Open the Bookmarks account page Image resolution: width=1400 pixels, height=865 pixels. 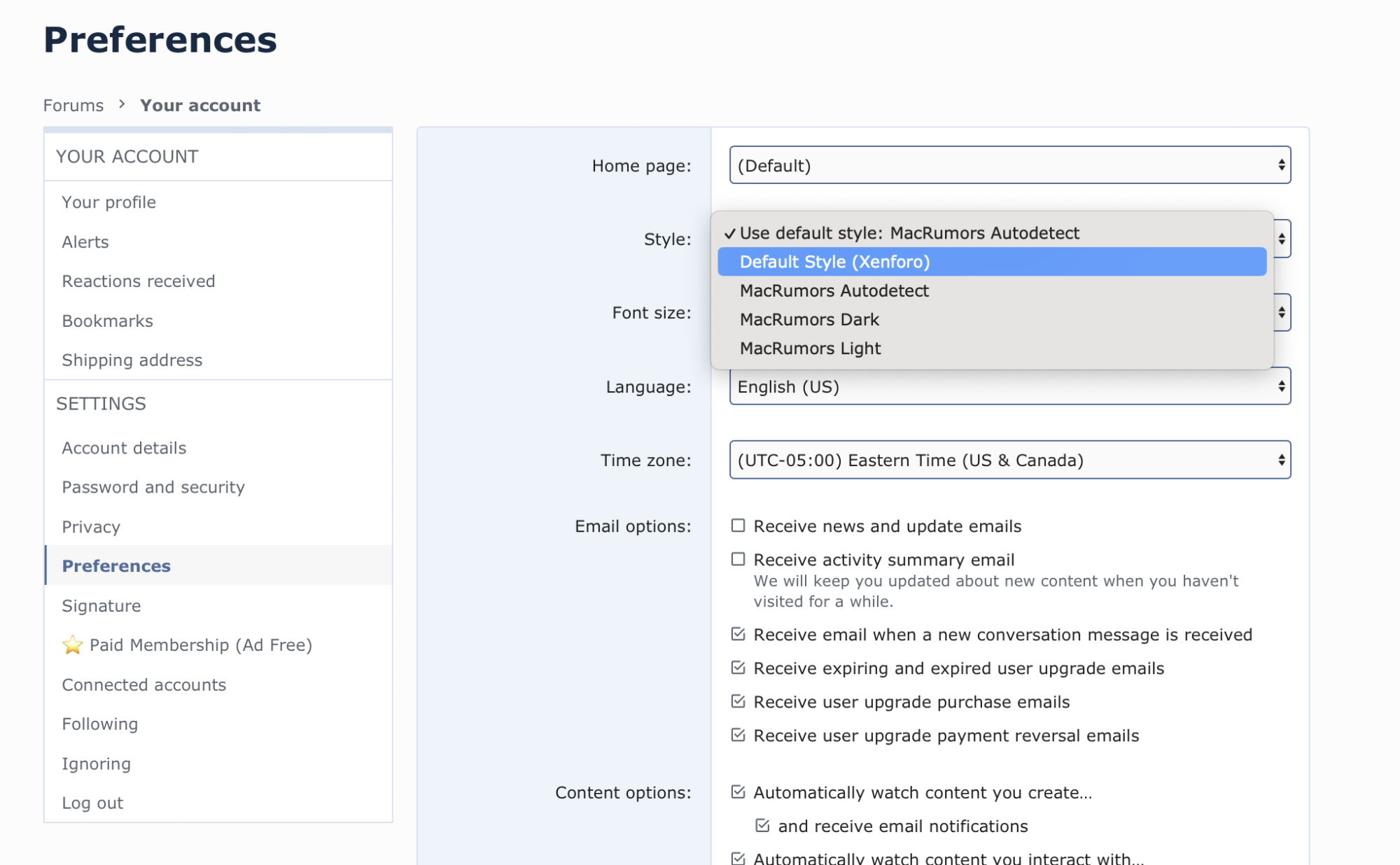pos(107,321)
